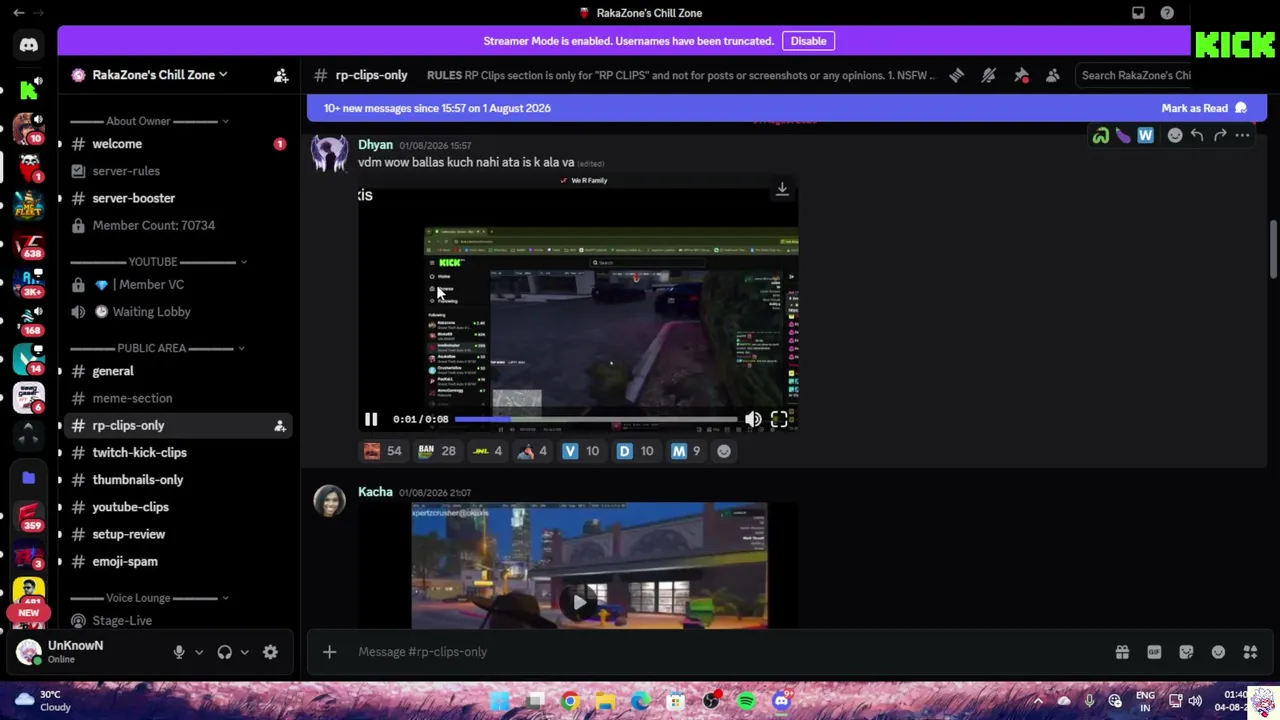Open microphone input options arrow
Screen dimensions: 1280x720
coord(199,652)
